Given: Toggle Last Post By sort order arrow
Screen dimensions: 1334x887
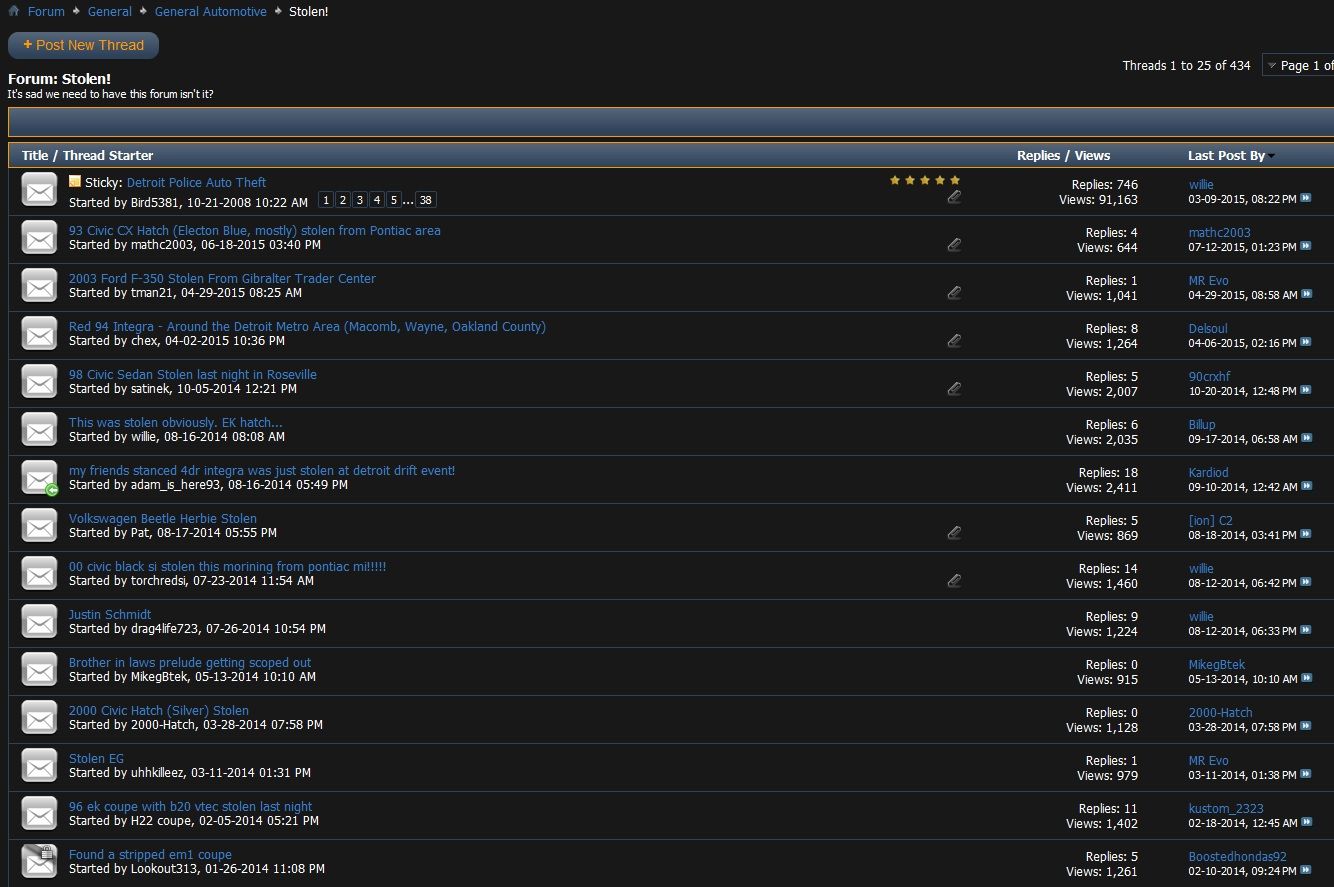Looking at the screenshot, I should click(1272, 156).
